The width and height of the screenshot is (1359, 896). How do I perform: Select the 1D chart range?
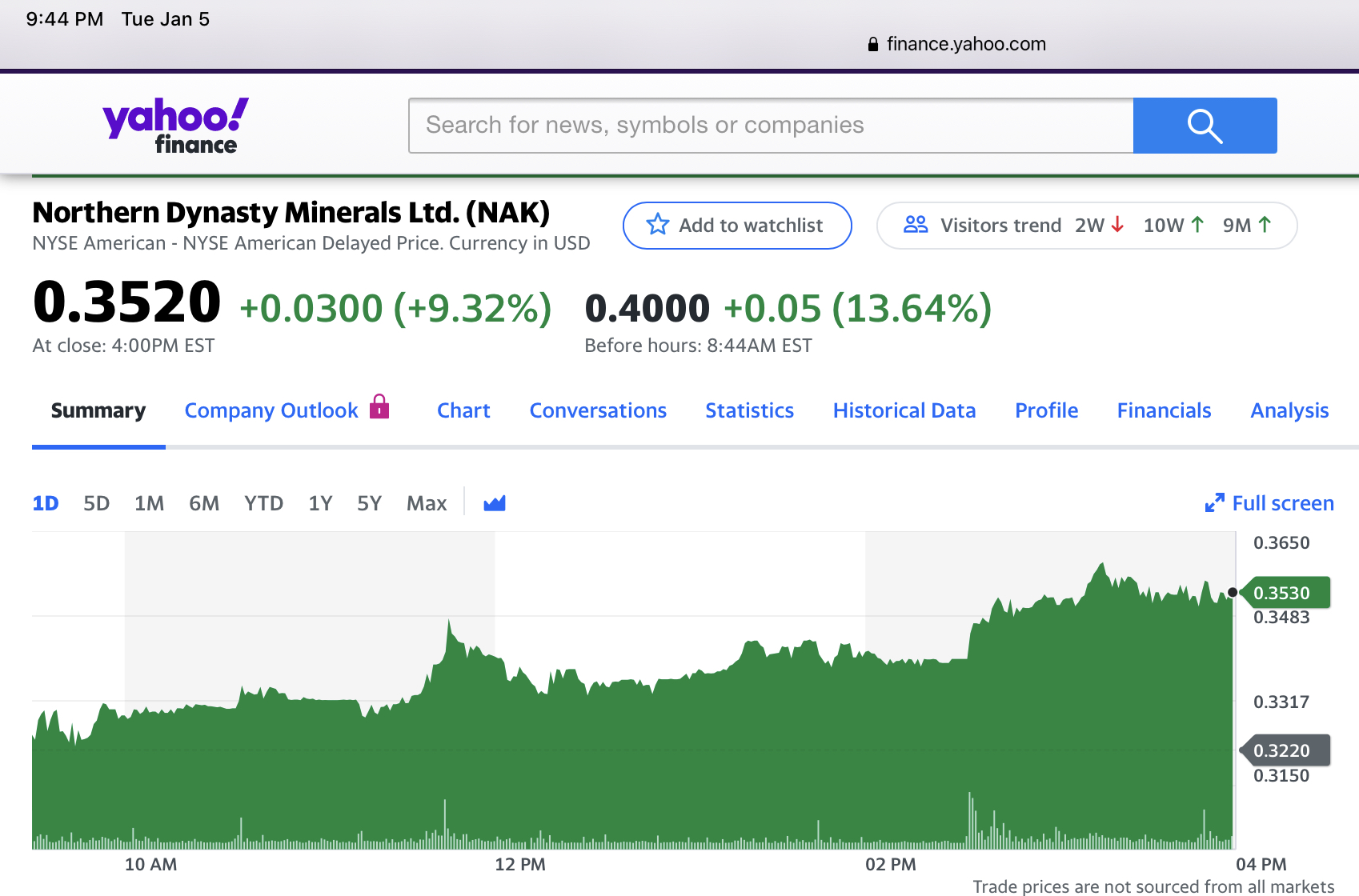[46, 503]
